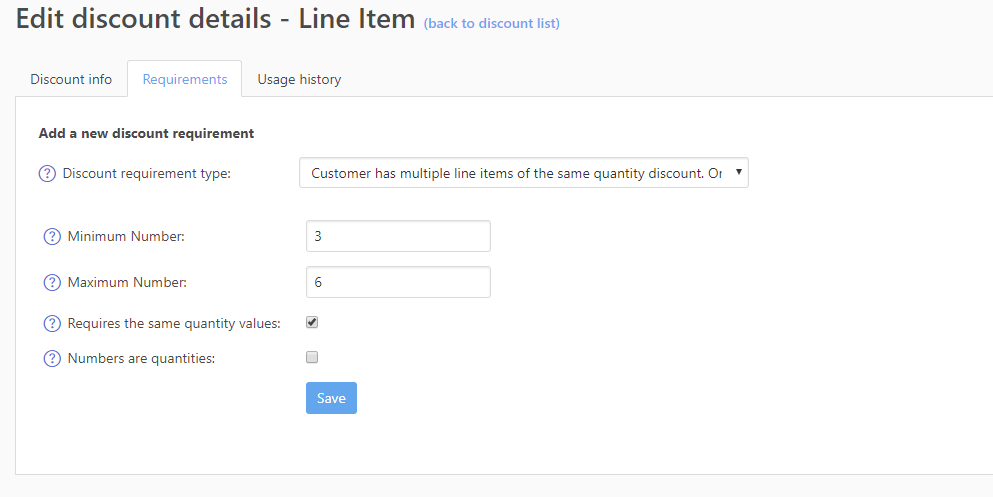Click help icon for same quantity values
993x497 pixels.
click(52, 324)
